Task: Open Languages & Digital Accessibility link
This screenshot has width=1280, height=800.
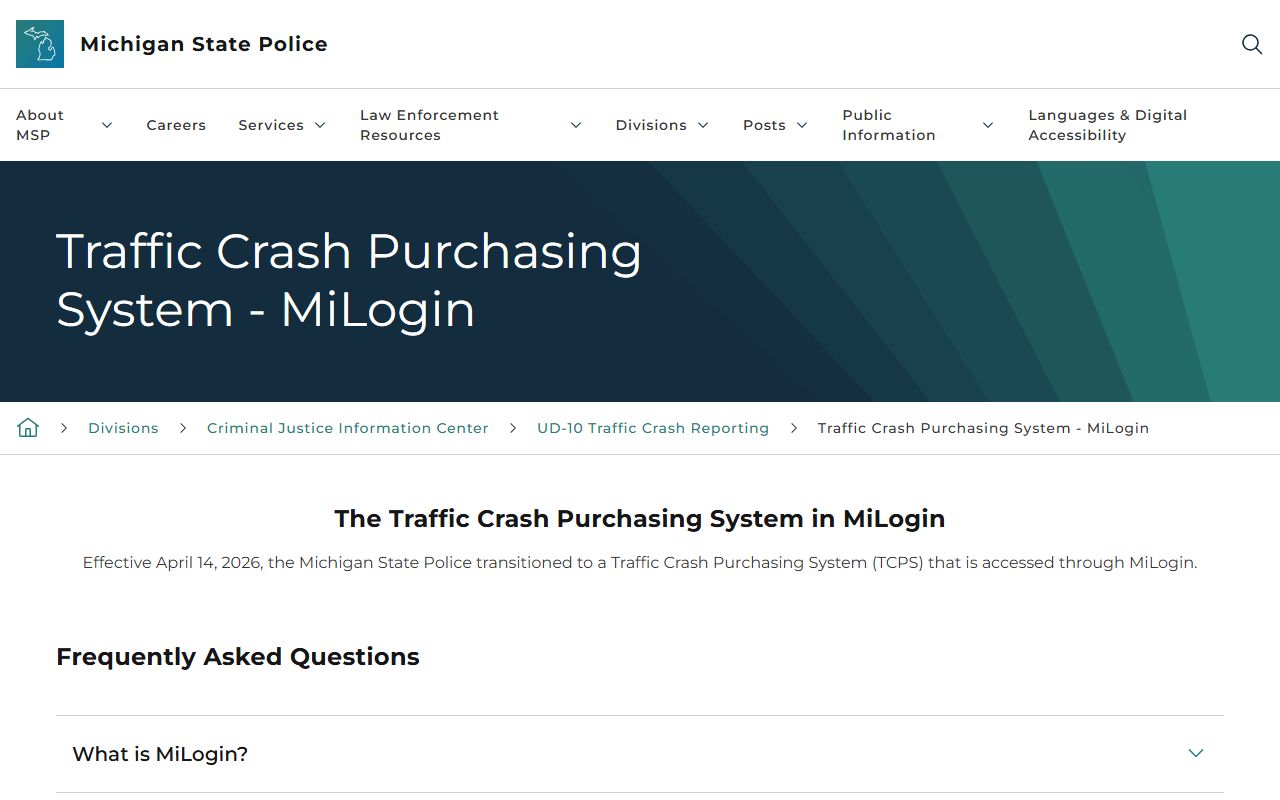Action: pyautogui.click(x=1108, y=125)
